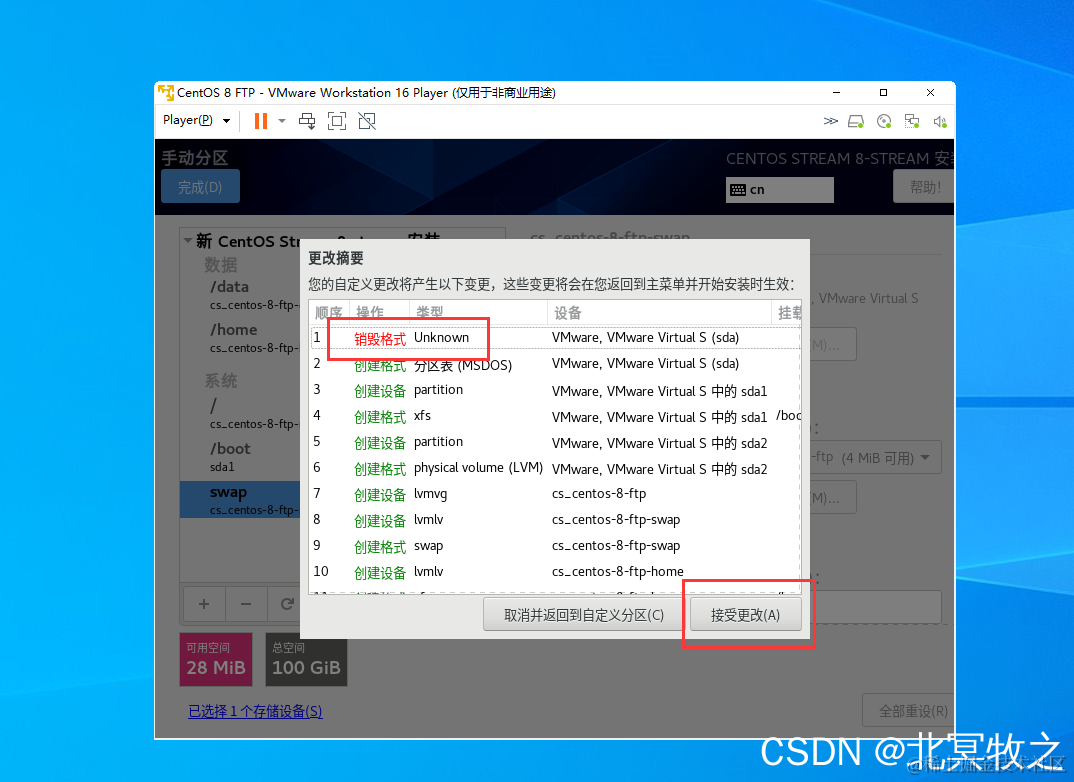The image size is (1074, 782).
Task: Select row 10 lvmlv cs_centos-8-ftp-home
Action: 555,572
